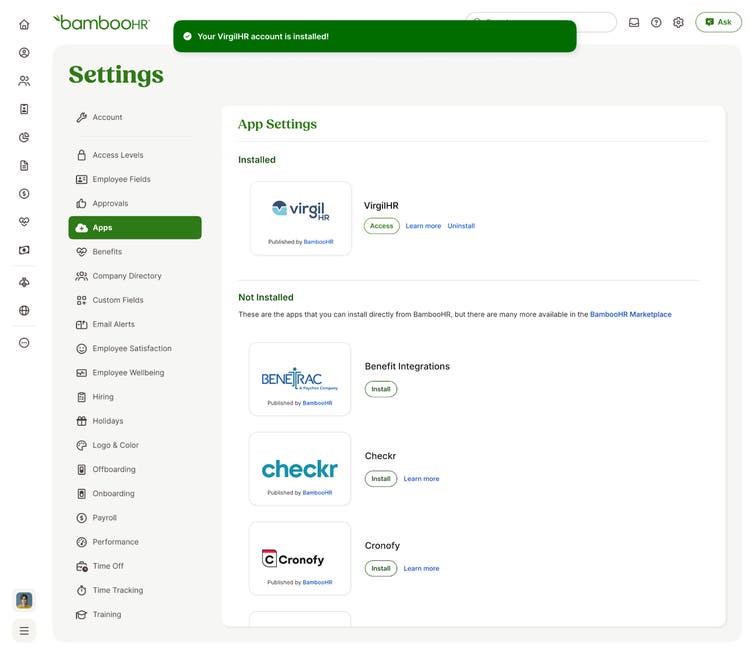Click the Compensation money icon in left rail
Screen dimensions: 750x655
point(24,250)
